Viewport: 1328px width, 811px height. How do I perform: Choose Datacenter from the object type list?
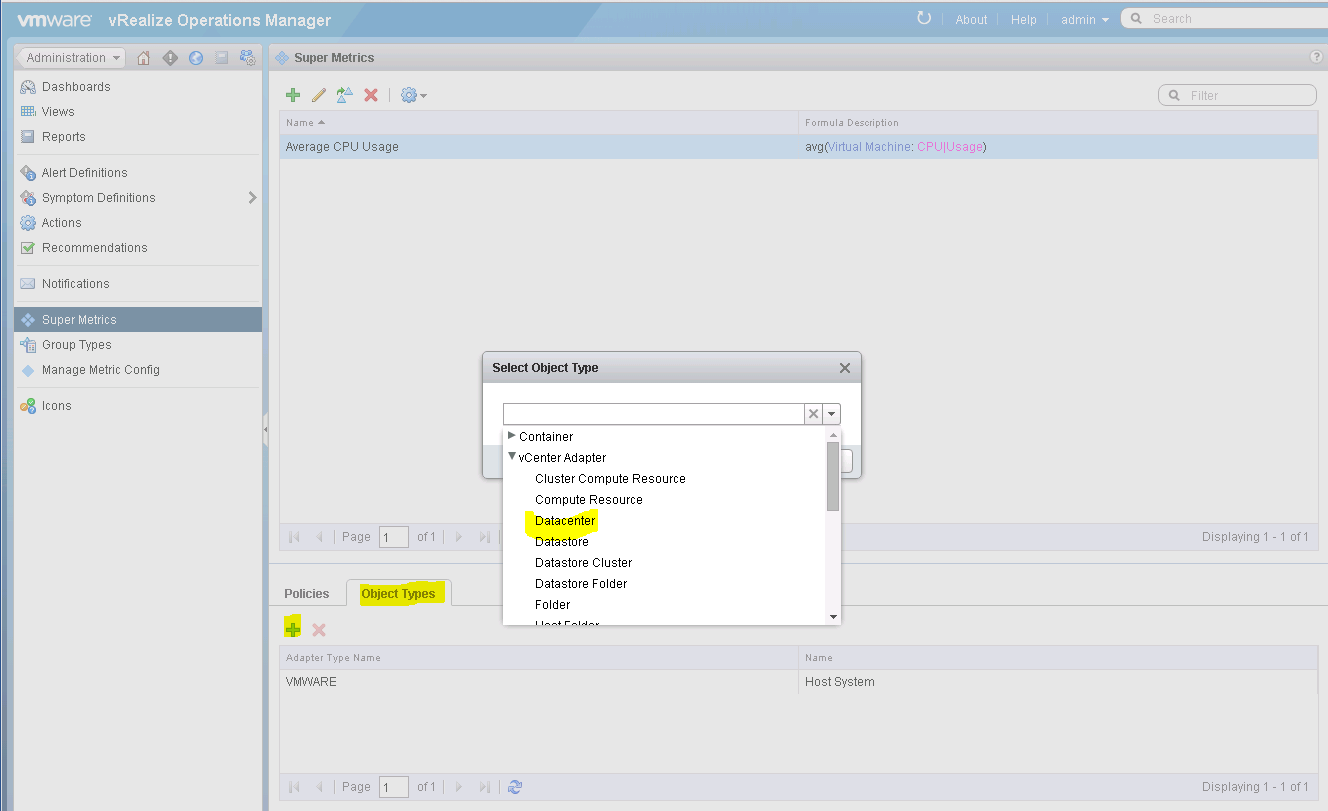click(565, 521)
